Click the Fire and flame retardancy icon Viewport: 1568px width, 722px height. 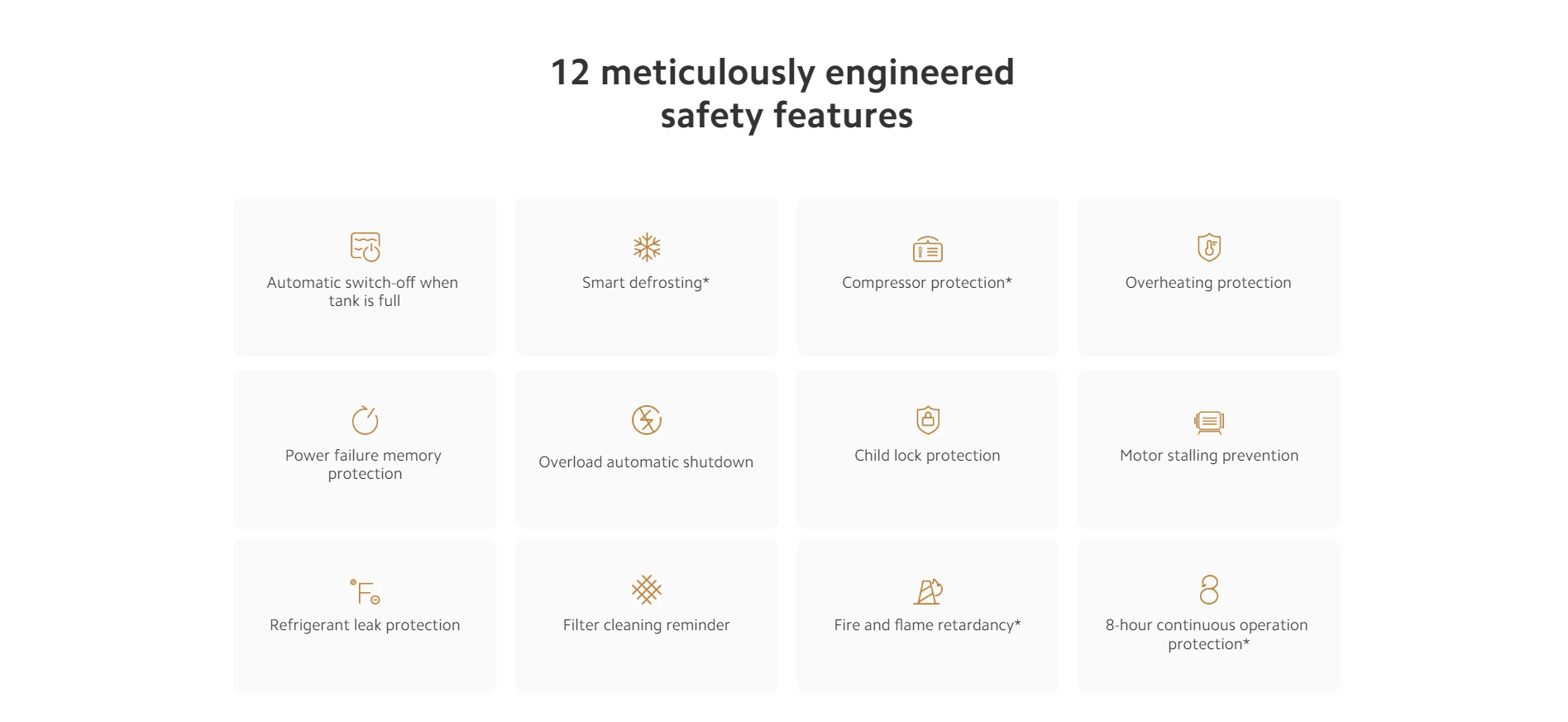point(928,591)
